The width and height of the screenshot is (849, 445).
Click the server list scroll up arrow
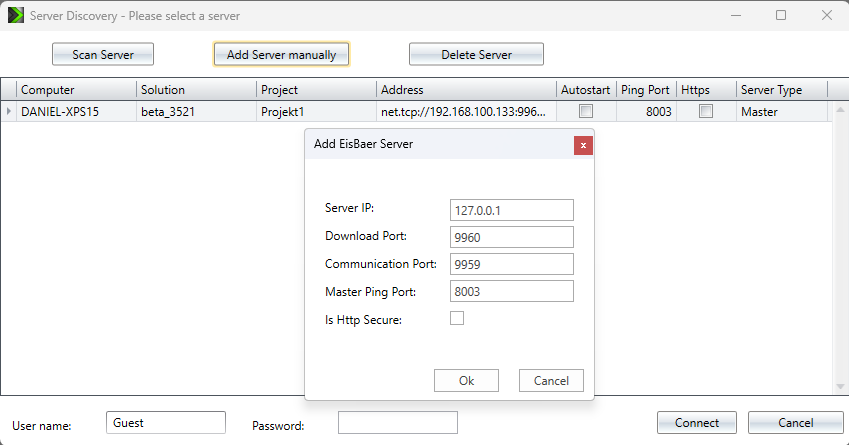840,110
